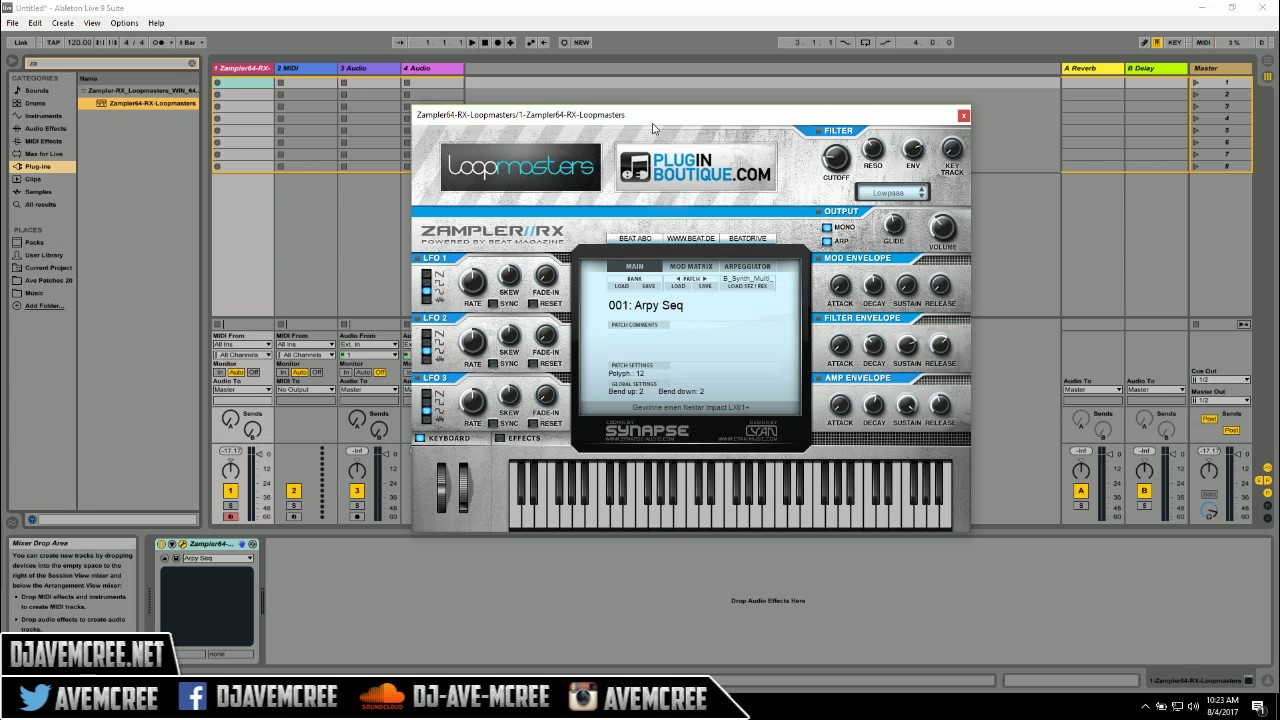The width and height of the screenshot is (1280, 720).
Task: Open the View menu
Action: [92, 23]
